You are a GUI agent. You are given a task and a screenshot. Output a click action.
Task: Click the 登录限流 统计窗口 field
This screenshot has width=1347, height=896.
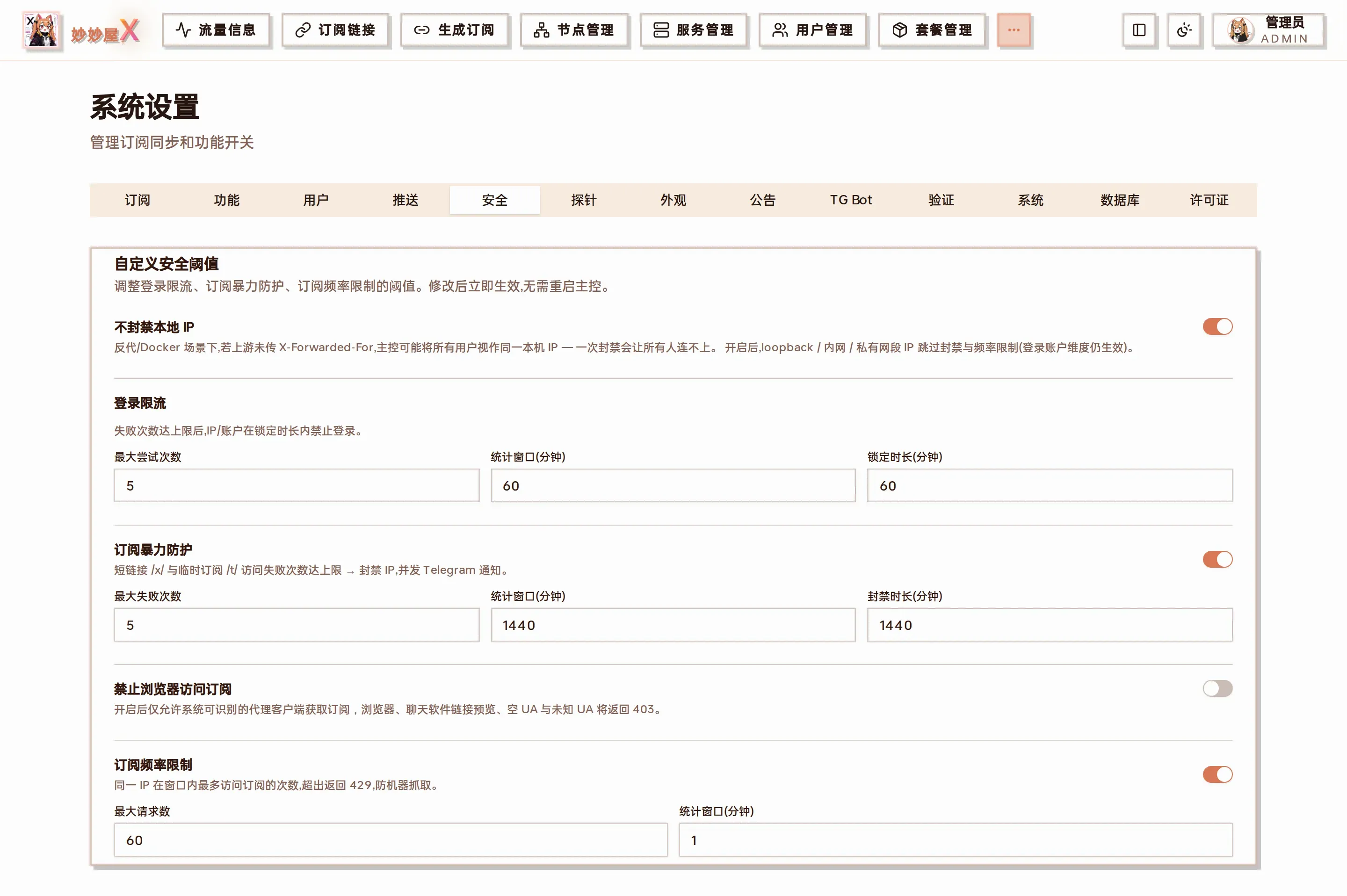(673, 486)
